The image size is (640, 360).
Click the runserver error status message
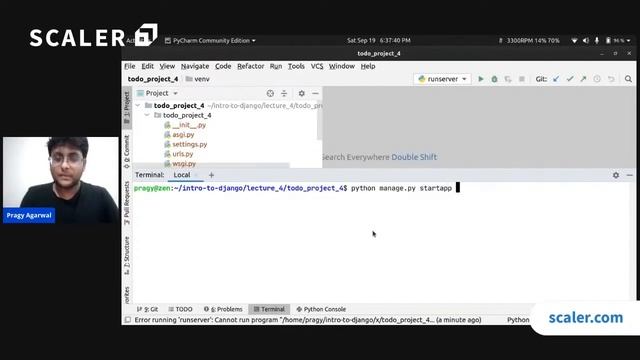tap(308, 320)
